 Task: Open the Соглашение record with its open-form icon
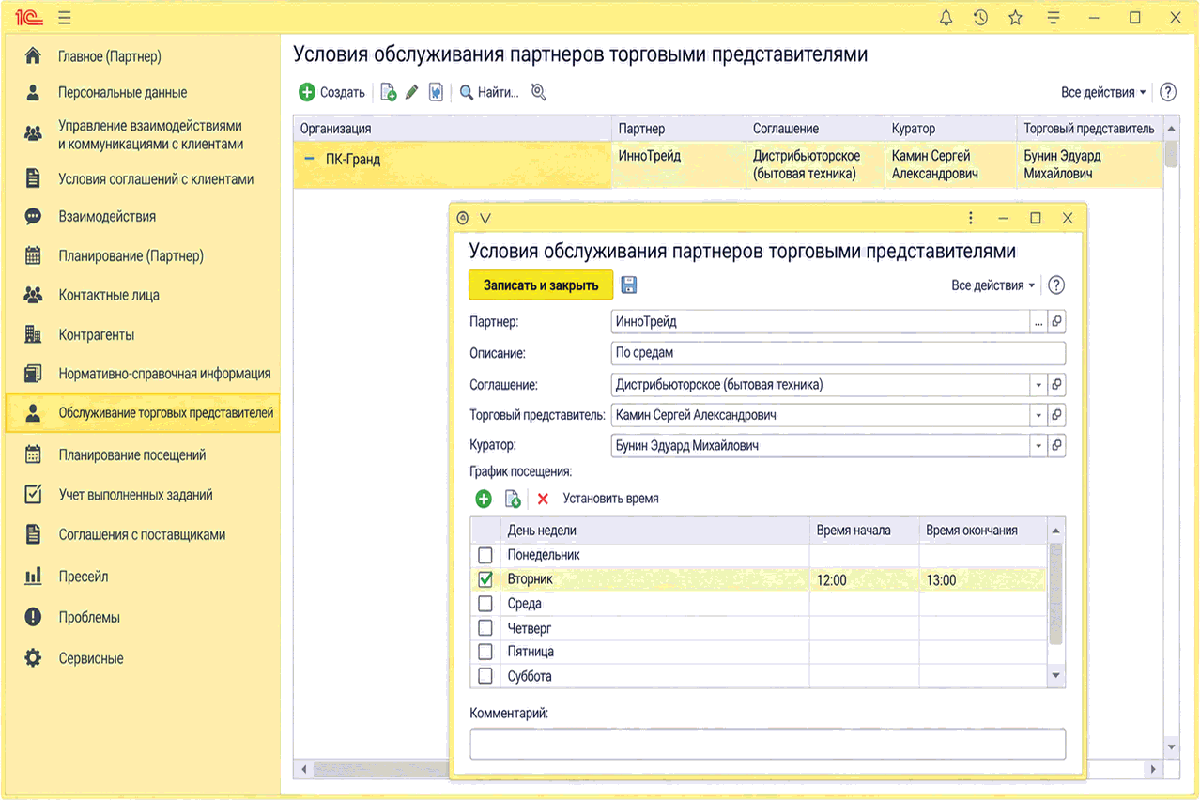[1057, 384]
